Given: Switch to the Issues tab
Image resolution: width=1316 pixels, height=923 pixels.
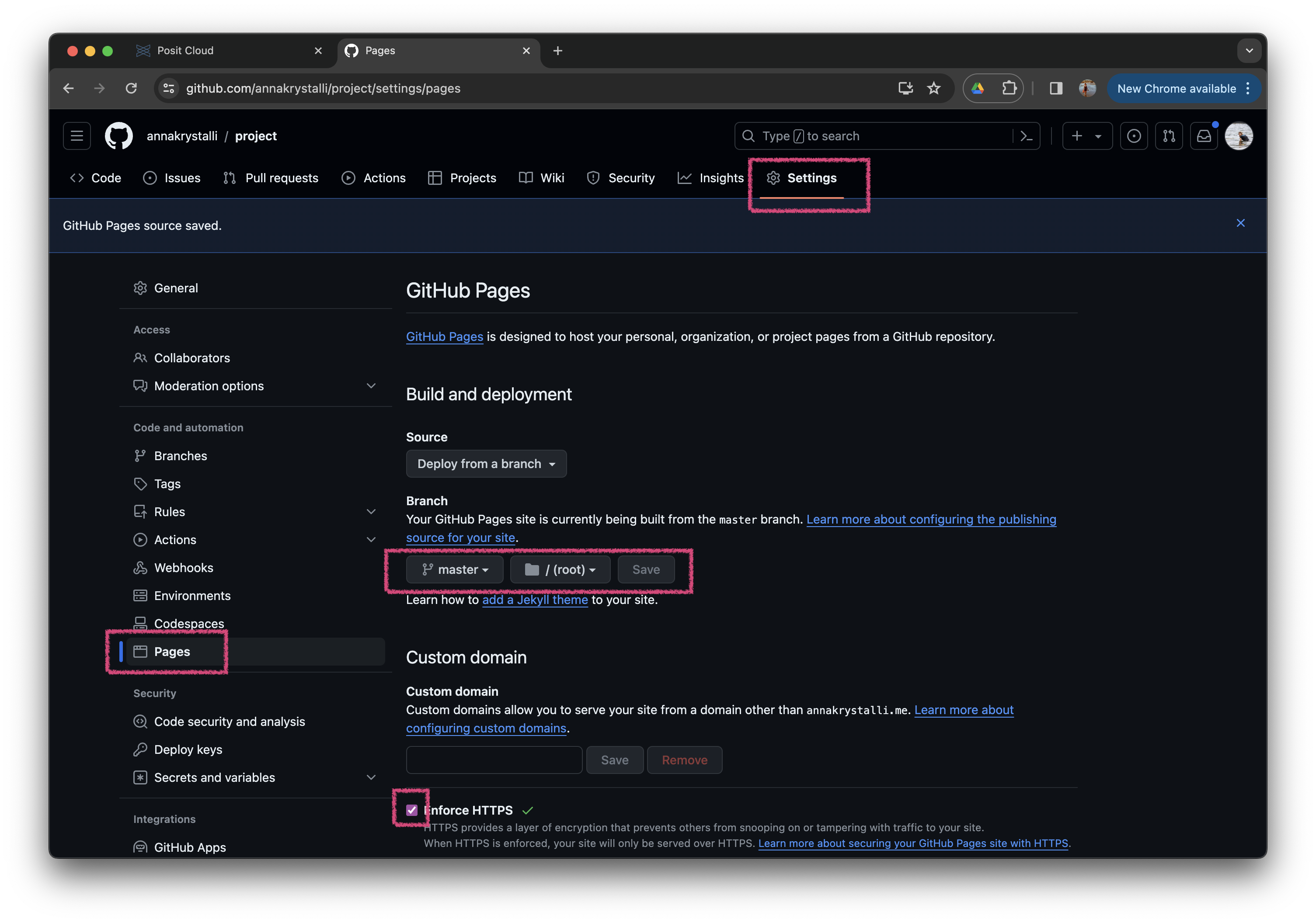Looking at the screenshot, I should coord(171,178).
